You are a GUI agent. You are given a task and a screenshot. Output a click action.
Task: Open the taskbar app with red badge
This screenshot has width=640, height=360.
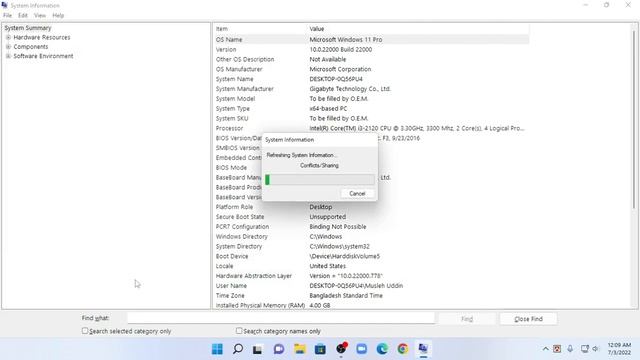pos(341,348)
